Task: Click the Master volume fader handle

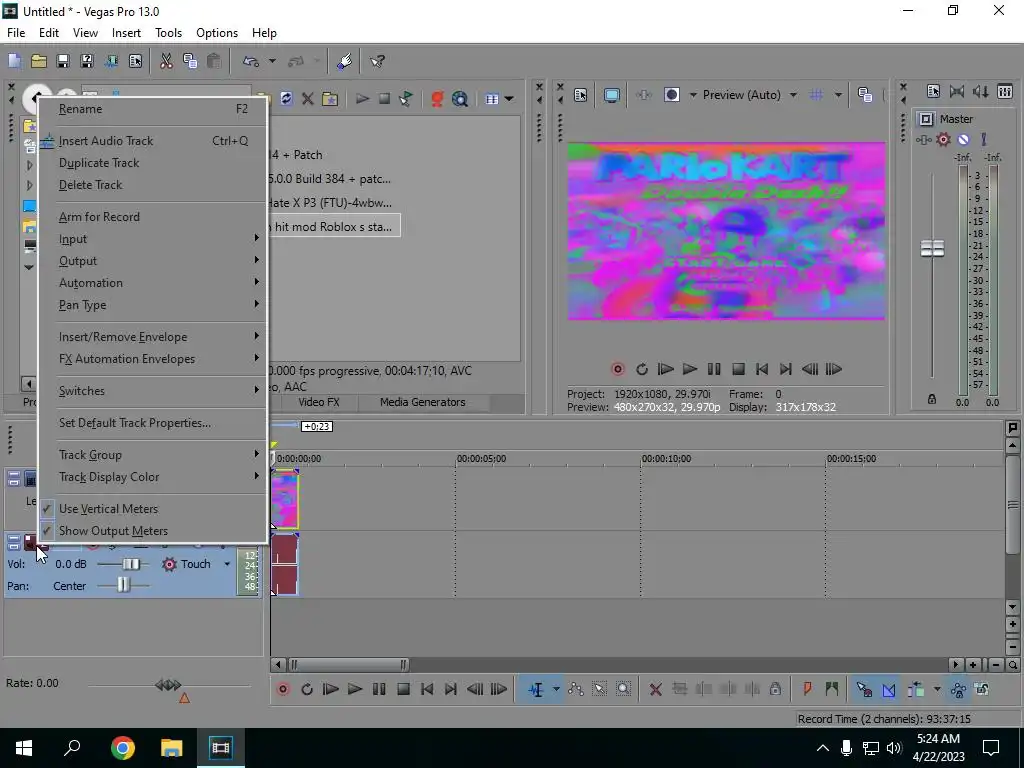Action: (932, 248)
